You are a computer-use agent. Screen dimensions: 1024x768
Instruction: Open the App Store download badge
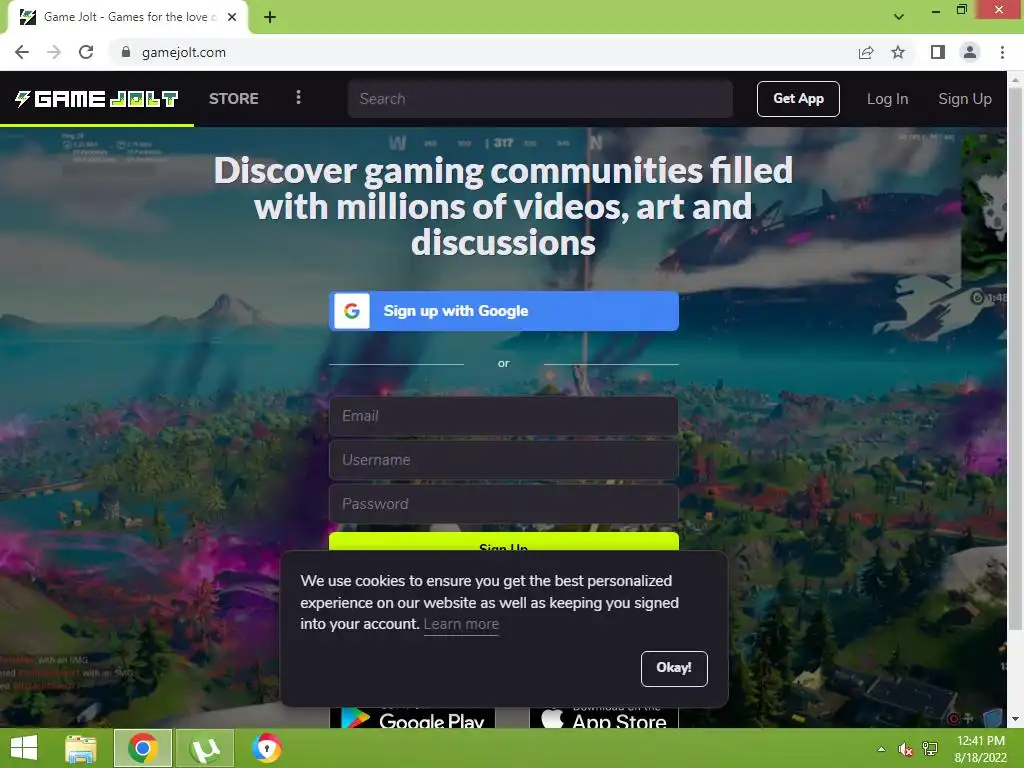[603, 717]
